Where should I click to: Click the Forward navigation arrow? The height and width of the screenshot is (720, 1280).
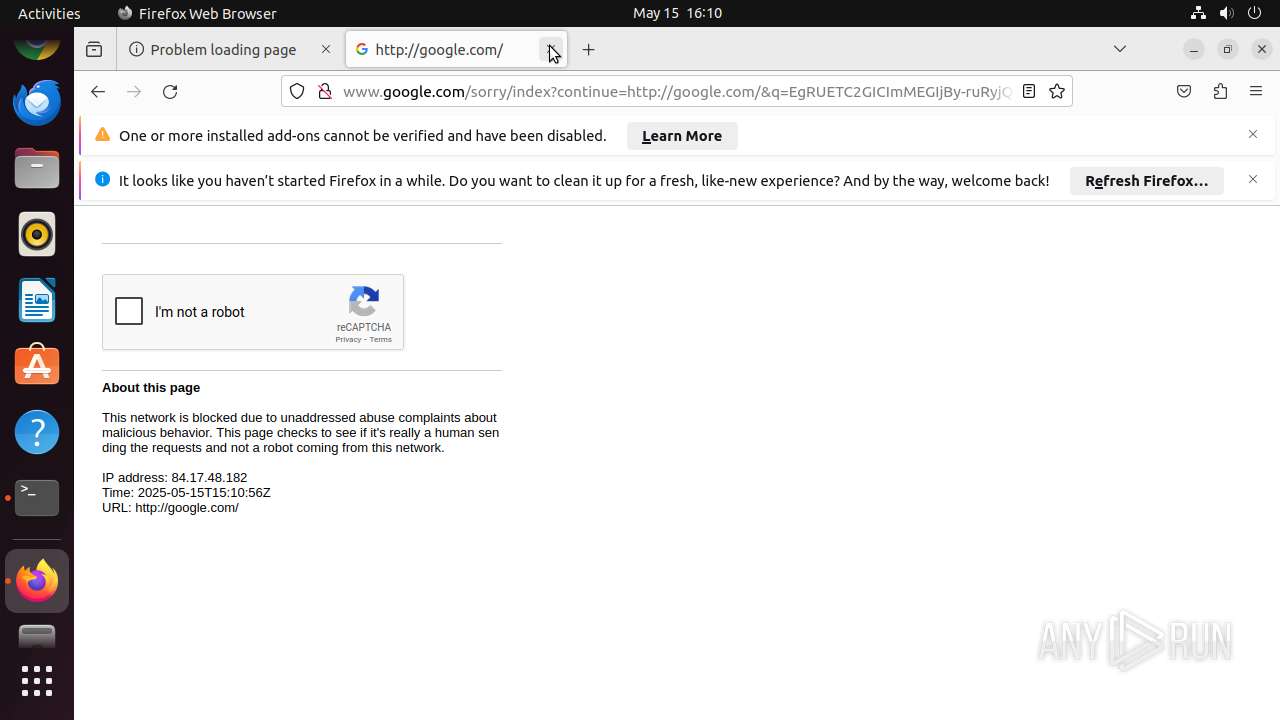[x=134, y=91]
